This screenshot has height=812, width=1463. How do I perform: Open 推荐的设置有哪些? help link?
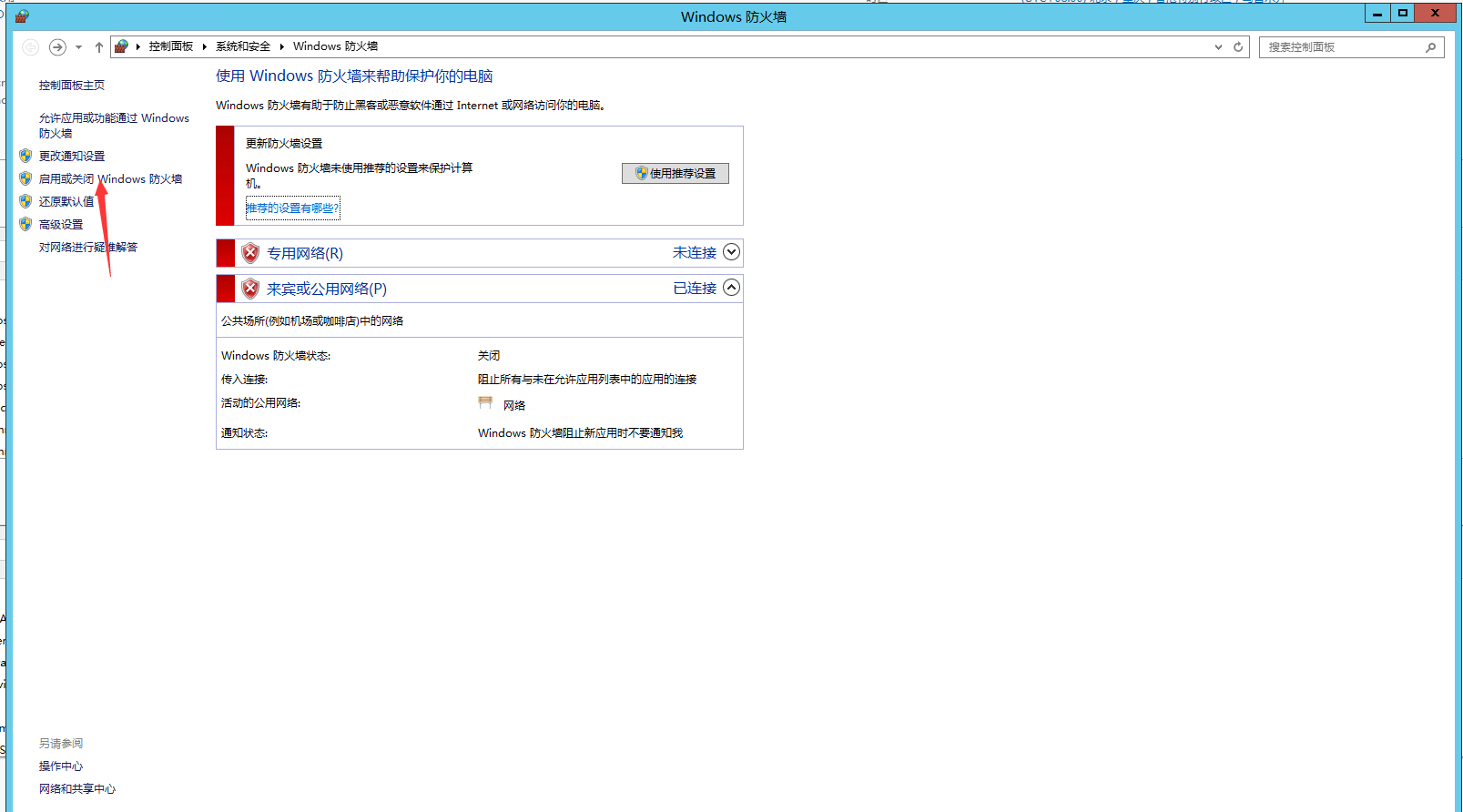click(292, 208)
